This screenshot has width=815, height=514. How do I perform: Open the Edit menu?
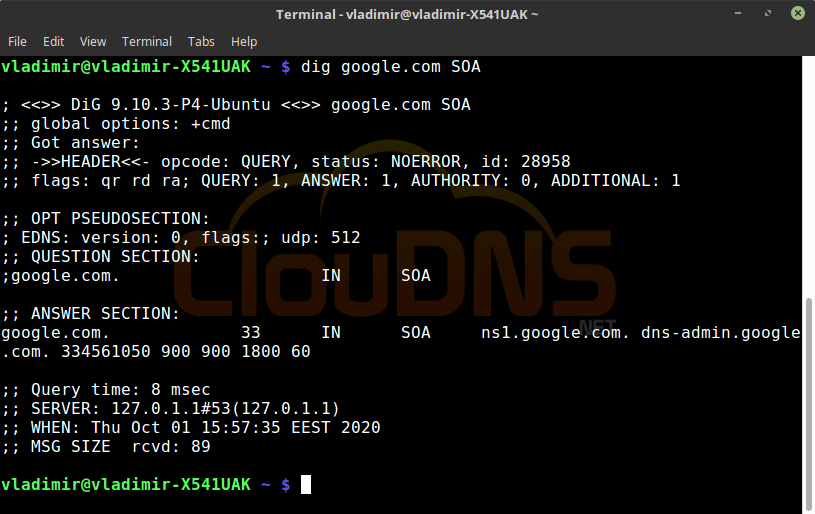point(53,42)
